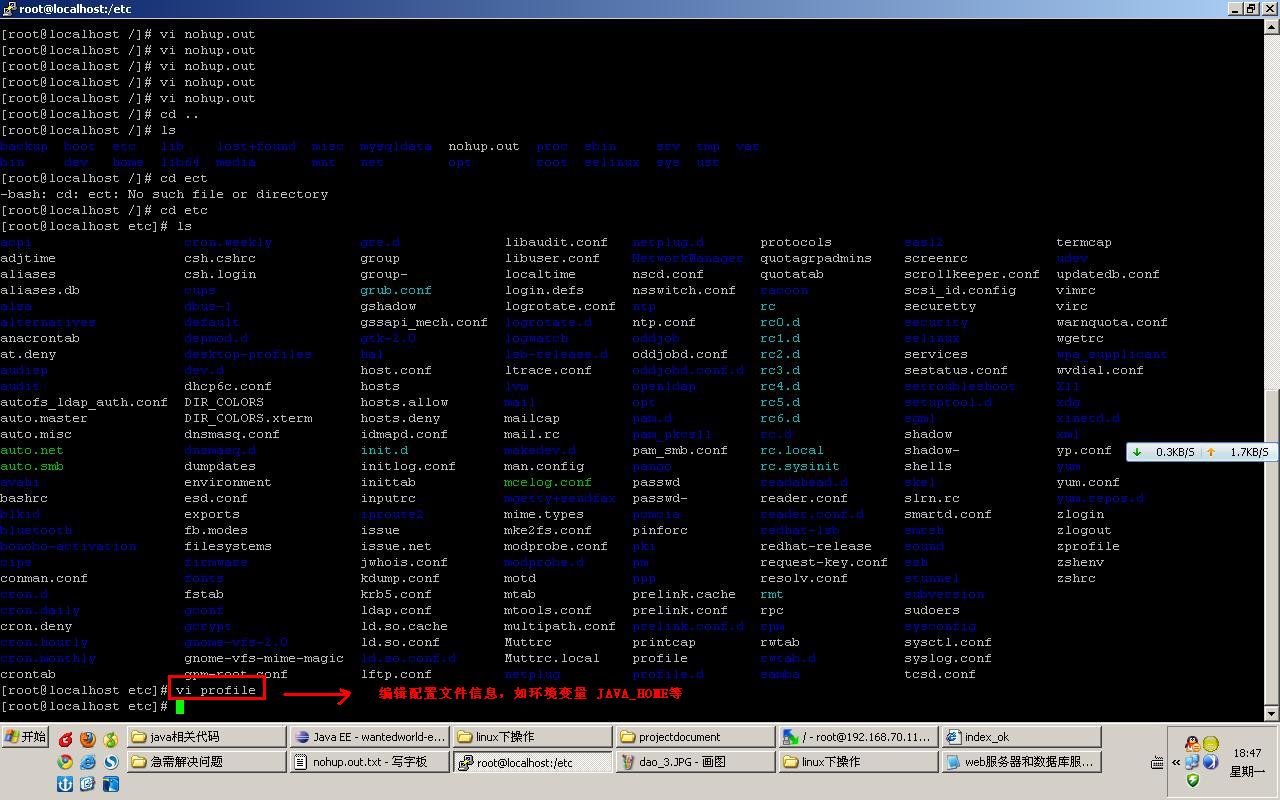Click the DIR_COLORS.xterm entry

pyautogui.click(x=248, y=418)
